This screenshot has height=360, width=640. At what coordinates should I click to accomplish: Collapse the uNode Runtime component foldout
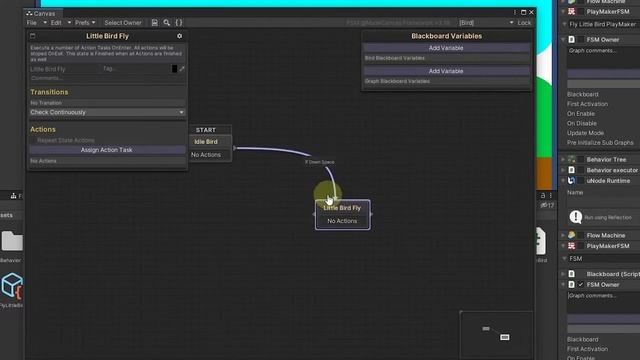click(563, 181)
